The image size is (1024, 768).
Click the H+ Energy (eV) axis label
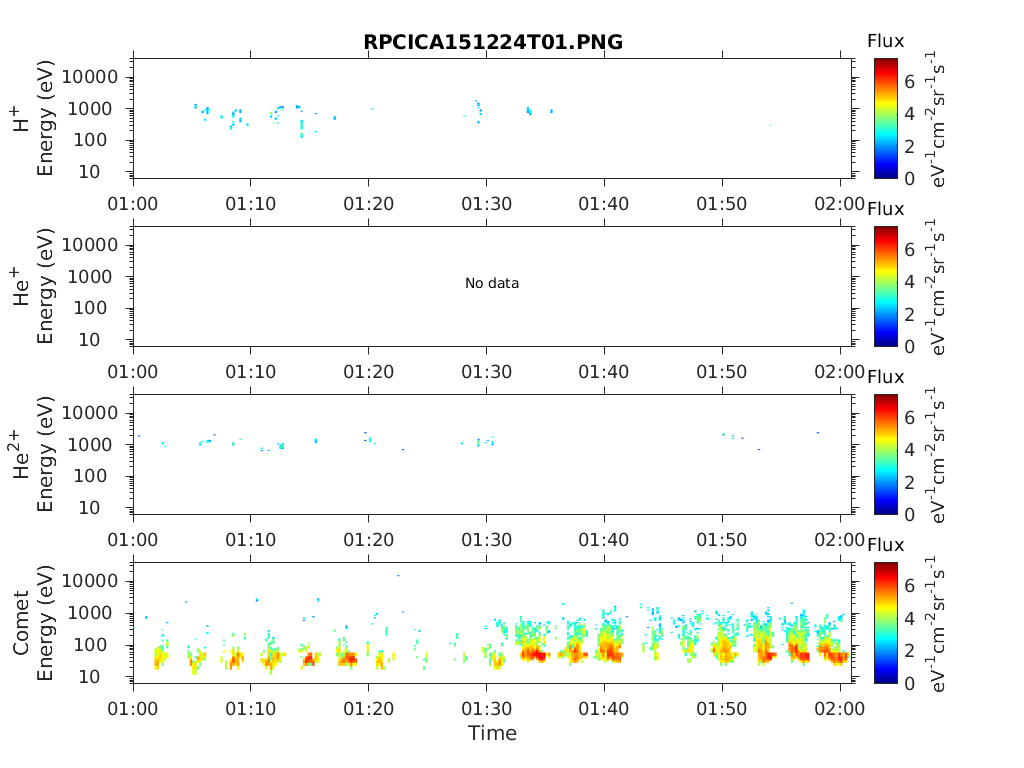(33, 118)
